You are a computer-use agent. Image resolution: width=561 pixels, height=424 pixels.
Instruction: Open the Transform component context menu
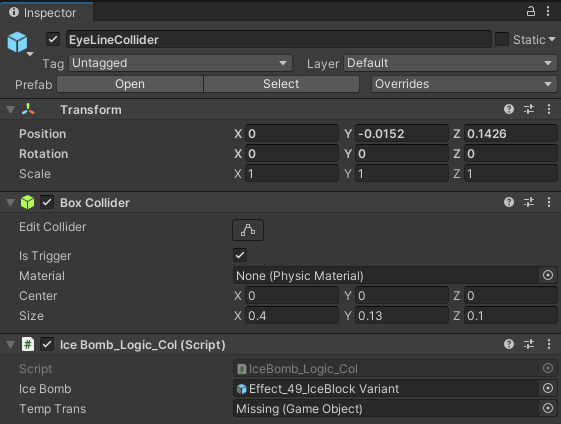tap(549, 109)
